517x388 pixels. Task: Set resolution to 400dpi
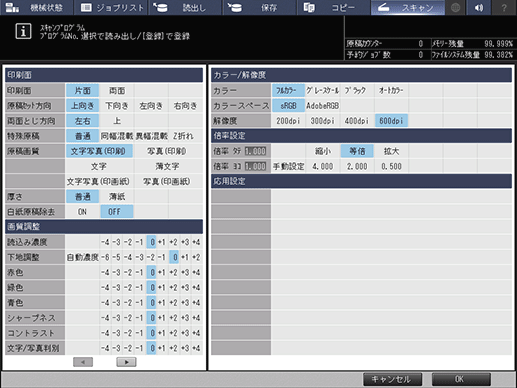[357, 121]
